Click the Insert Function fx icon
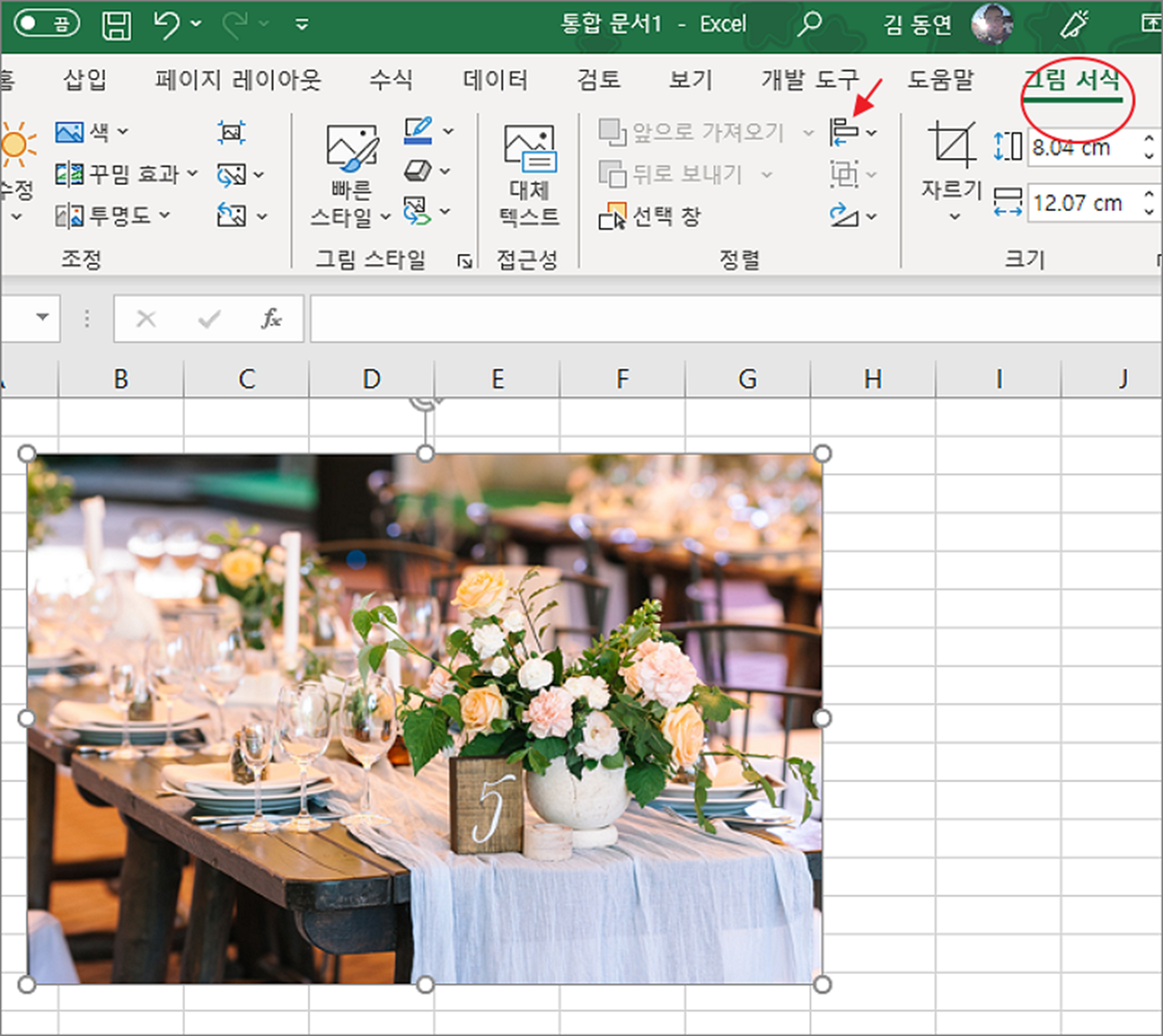The image size is (1163, 1036). click(x=271, y=319)
